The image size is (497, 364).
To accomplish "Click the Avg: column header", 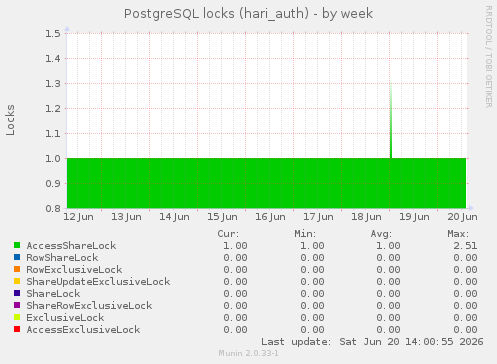I will pos(381,234).
